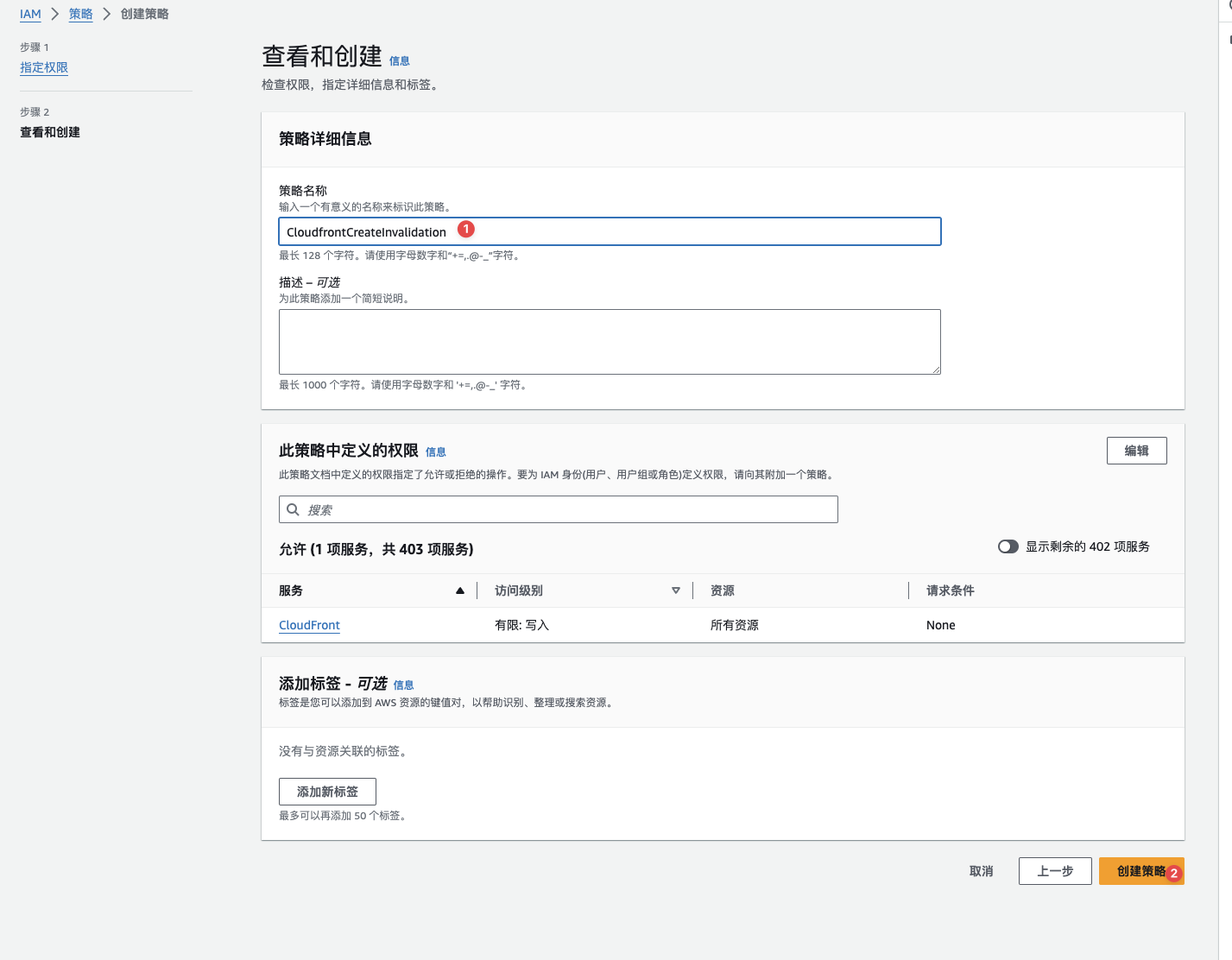The image size is (1232, 960).
Task: Grab the 描述 textarea resize handle
Action: click(936, 369)
